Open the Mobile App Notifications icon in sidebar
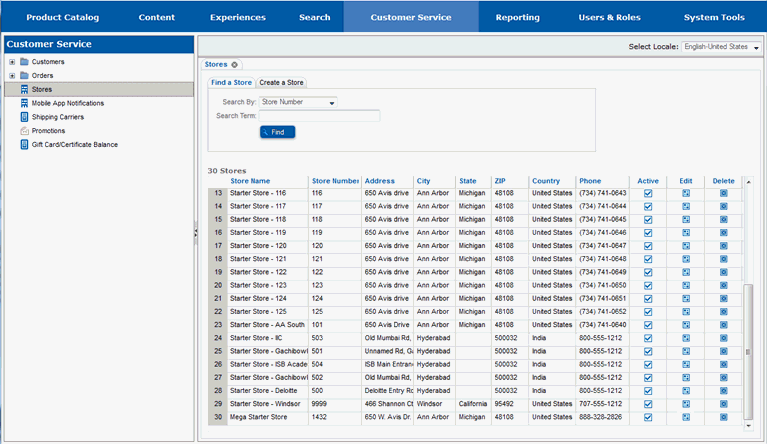The image size is (767, 444). coord(24,103)
